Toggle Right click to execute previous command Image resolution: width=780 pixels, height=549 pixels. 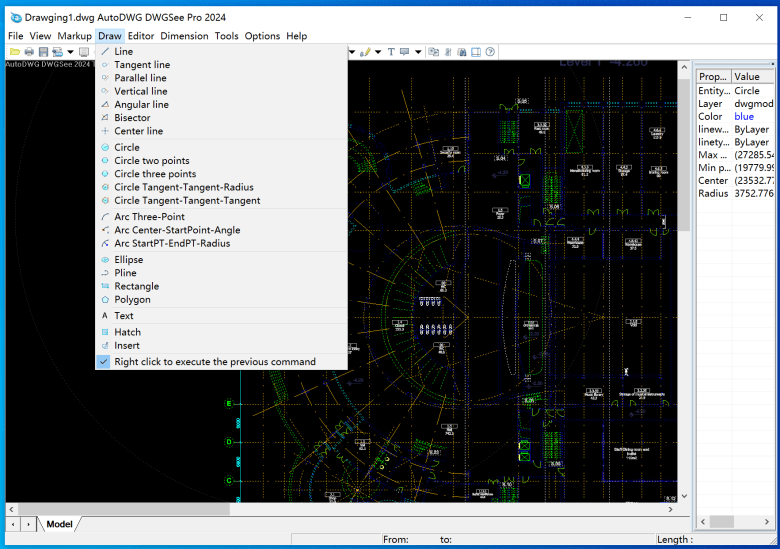[221, 362]
